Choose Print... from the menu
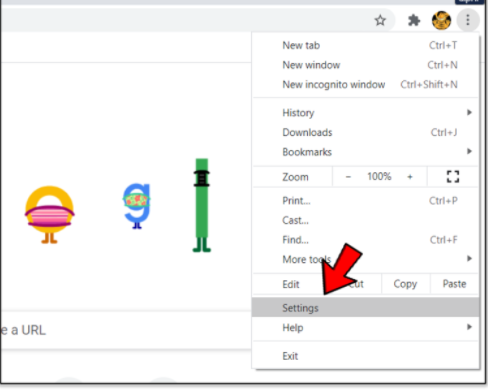The image size is (488, 391). click(366, 201)
